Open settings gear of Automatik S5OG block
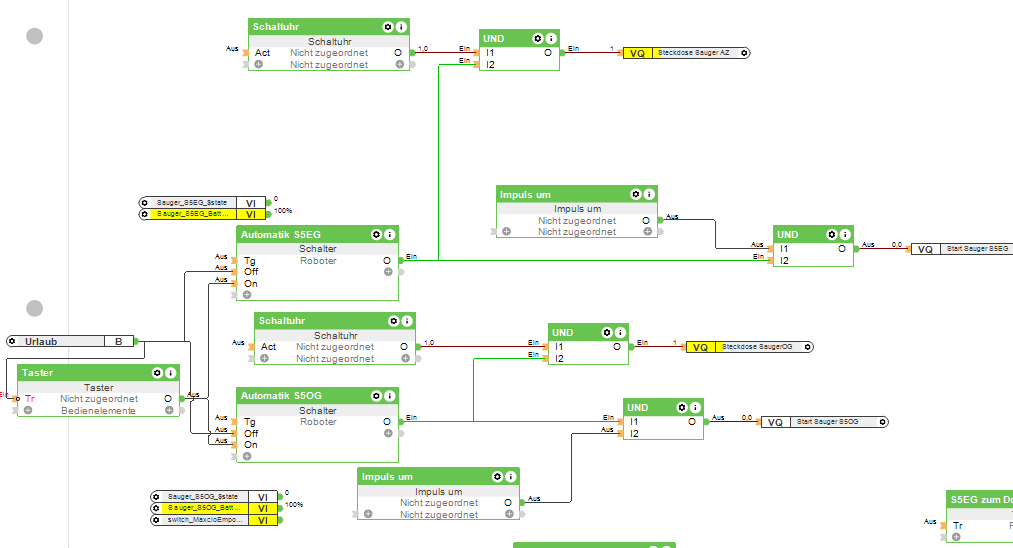This screenshot has height=548, width=1013. click(377, 395)
